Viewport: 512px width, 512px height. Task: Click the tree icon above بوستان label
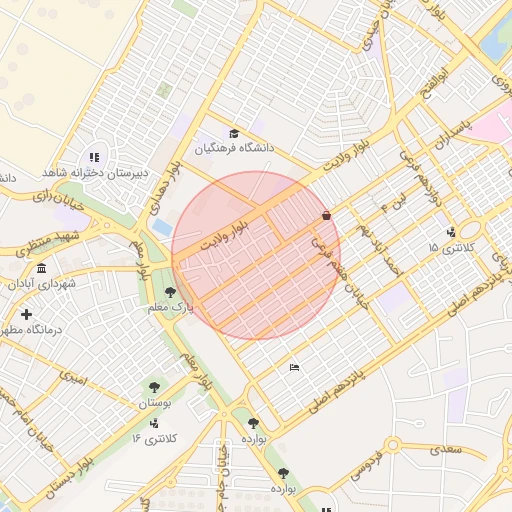tap(154, 388)
